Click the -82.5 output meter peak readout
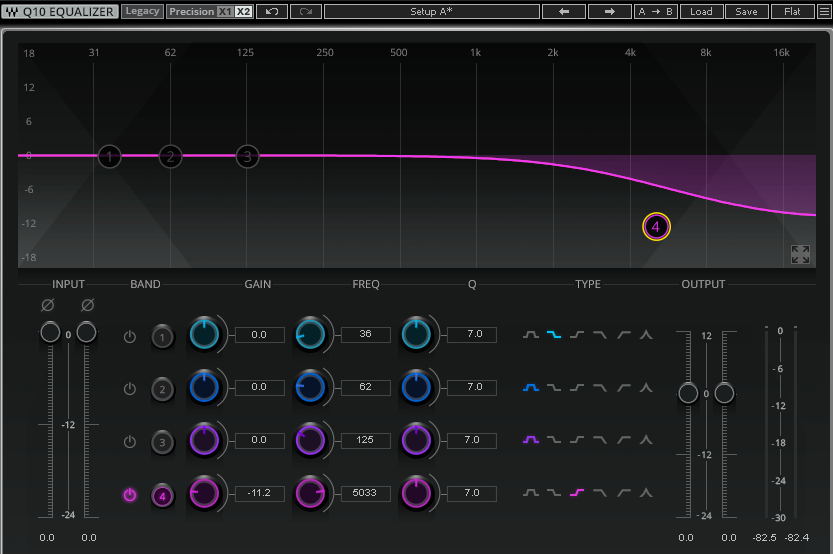 click(x=764, y=538)
